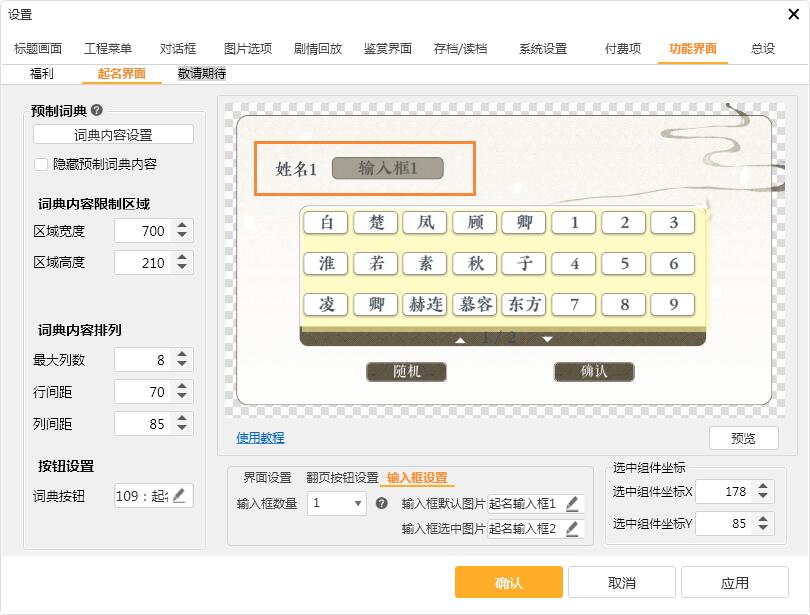Click help icon next to 输入框数量 dropdown
Screen dimensions: 810x615
(x=381, y=504)
